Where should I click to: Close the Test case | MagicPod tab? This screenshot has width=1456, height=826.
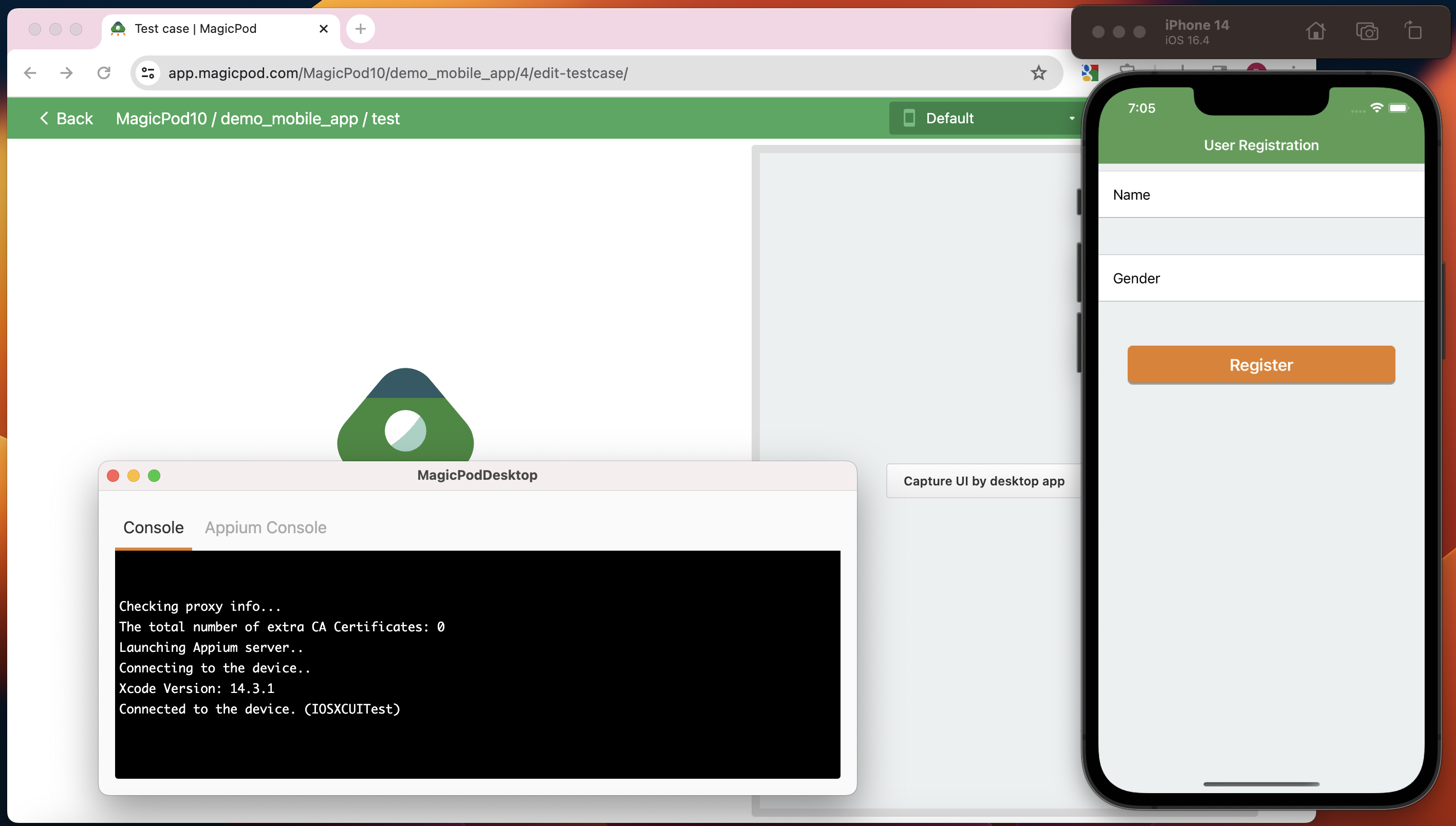pyautogui.click(x=324, y=28)
